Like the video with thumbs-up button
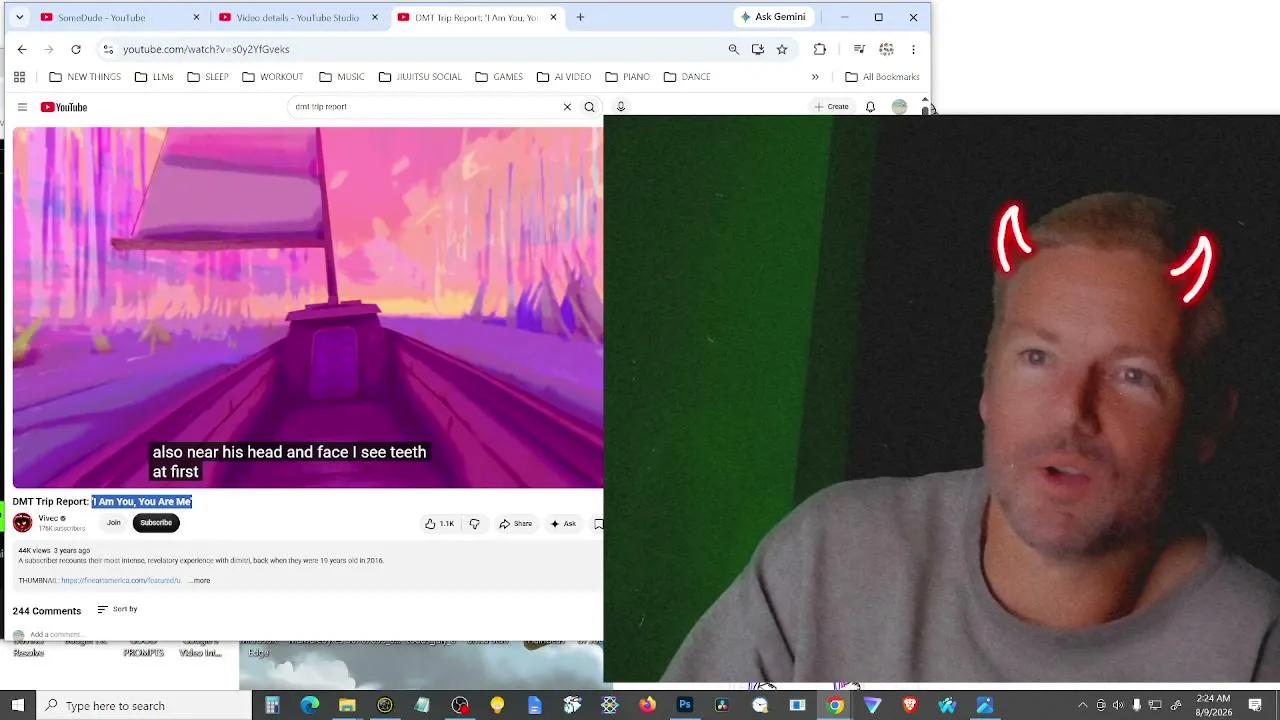Screen dimensions: 1280x720 (440, 523)
